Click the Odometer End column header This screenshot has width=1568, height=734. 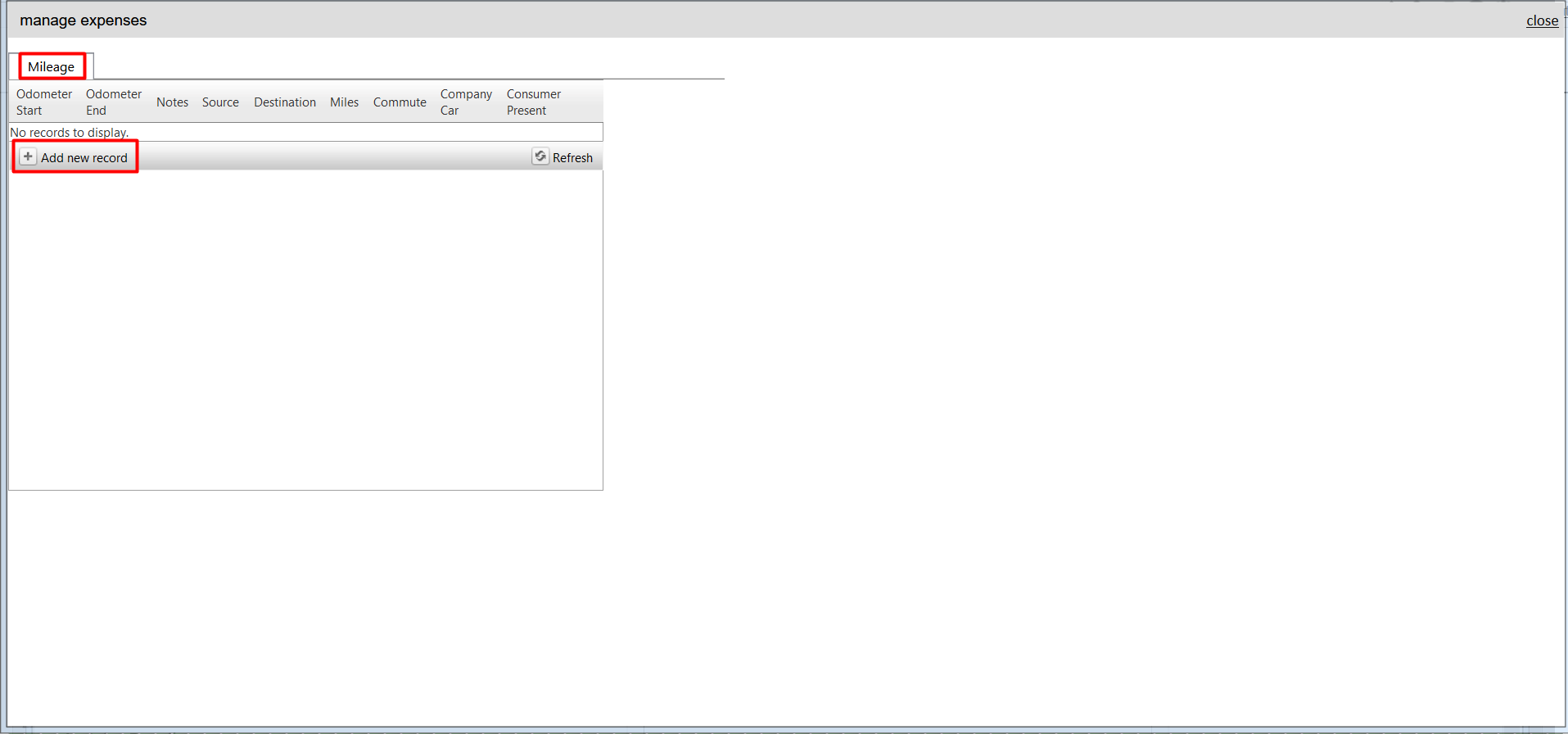(114, 102)
